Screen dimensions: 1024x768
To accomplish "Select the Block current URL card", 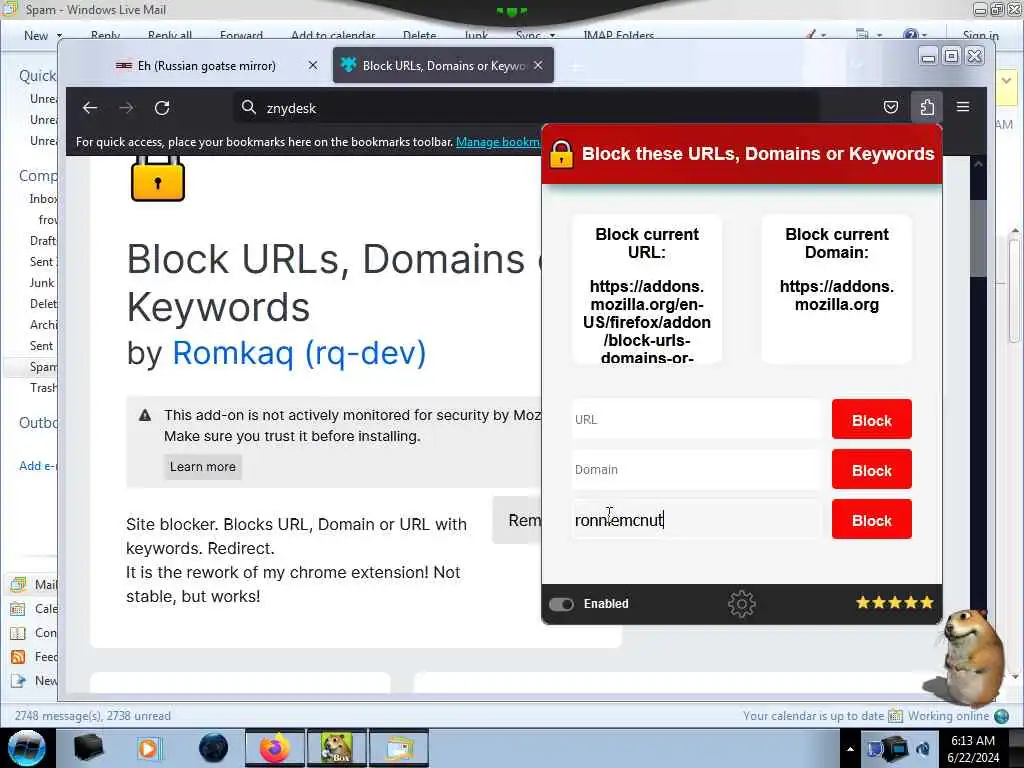I will coord(647,289).
